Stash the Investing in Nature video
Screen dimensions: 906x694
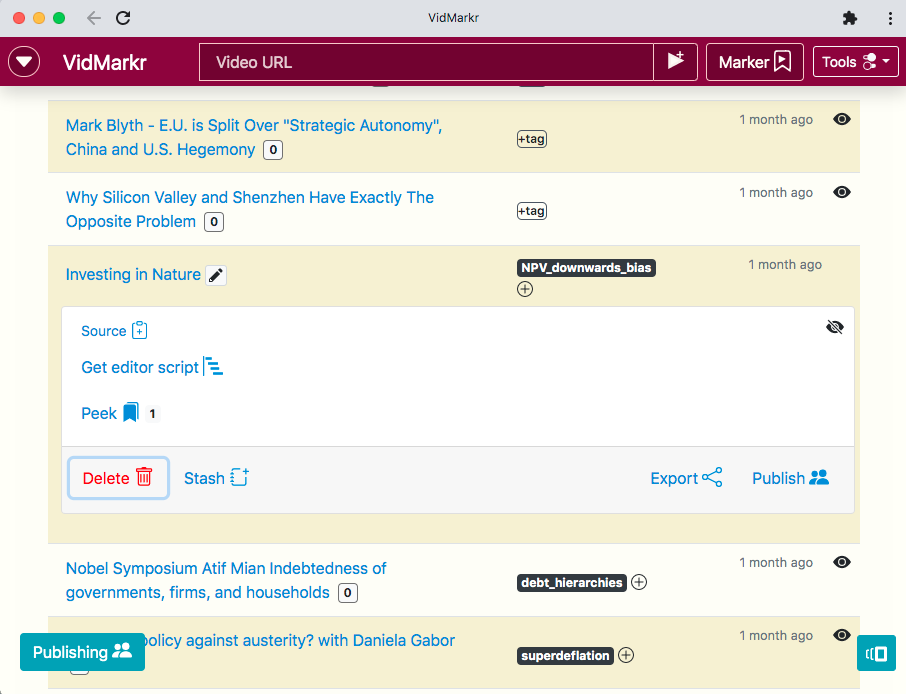point(216,478)
